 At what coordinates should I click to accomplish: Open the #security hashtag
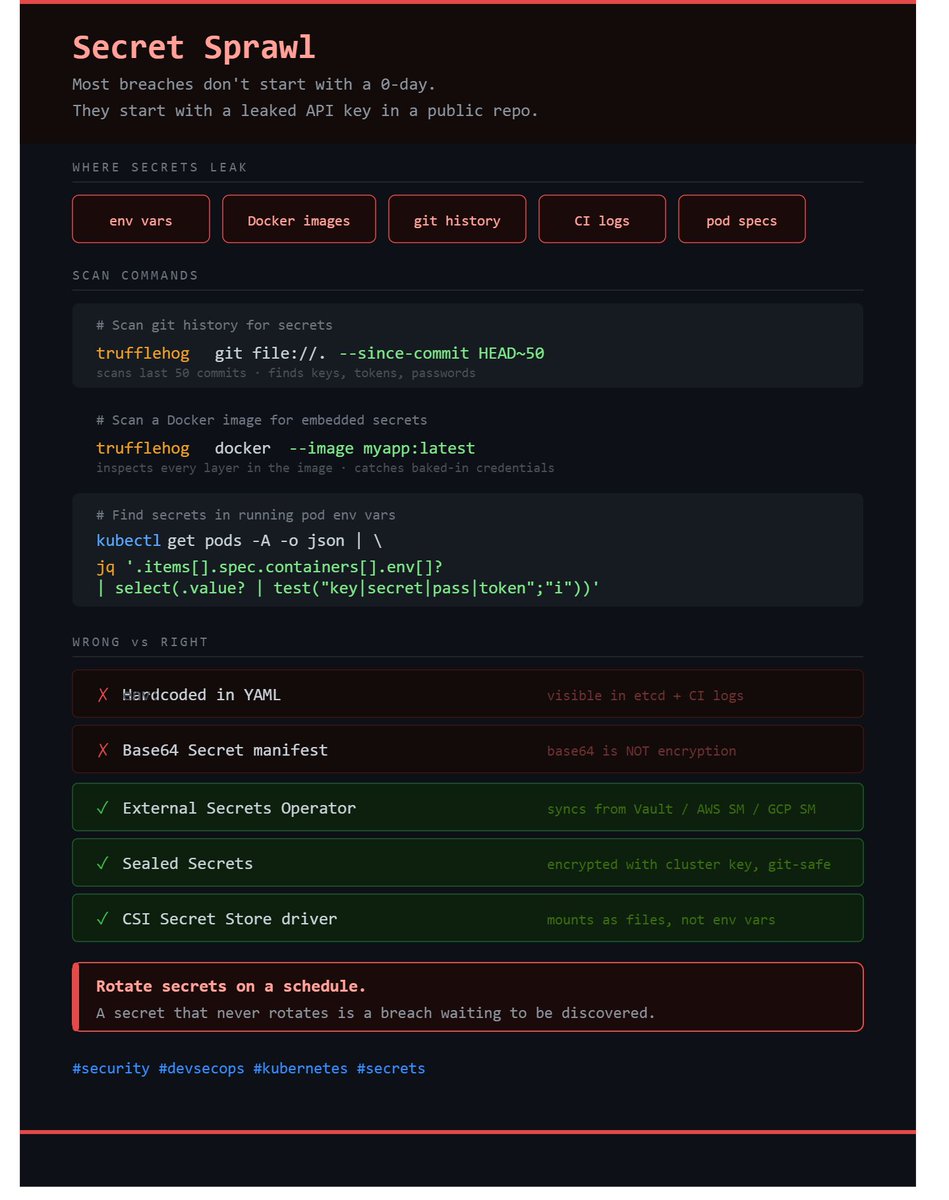coord(111,1069)
